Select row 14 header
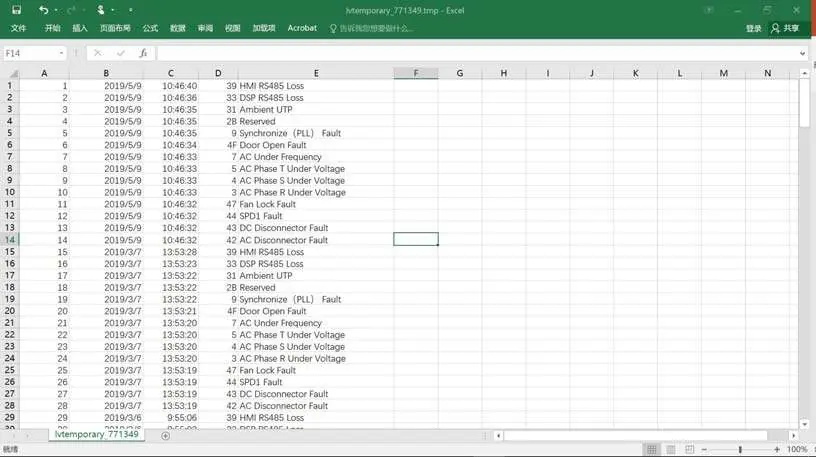The width and height of the screenshot is (816, 457). (10, 240)
